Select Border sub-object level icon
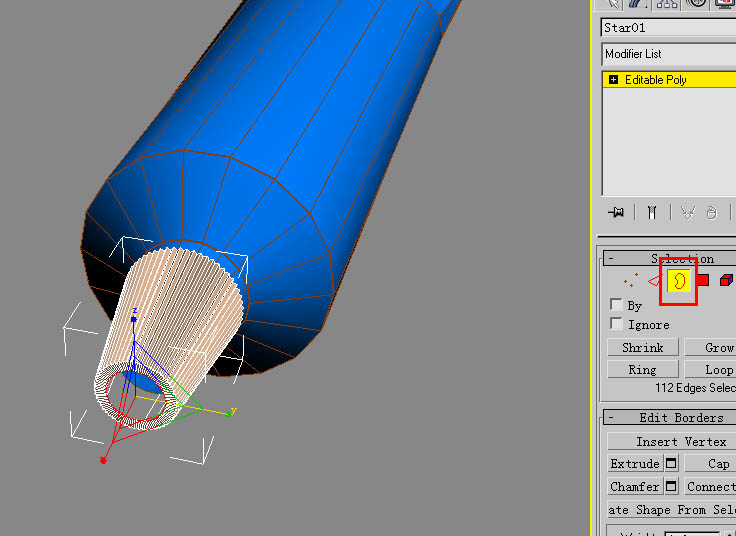736x536 pixels. (679, 281)
